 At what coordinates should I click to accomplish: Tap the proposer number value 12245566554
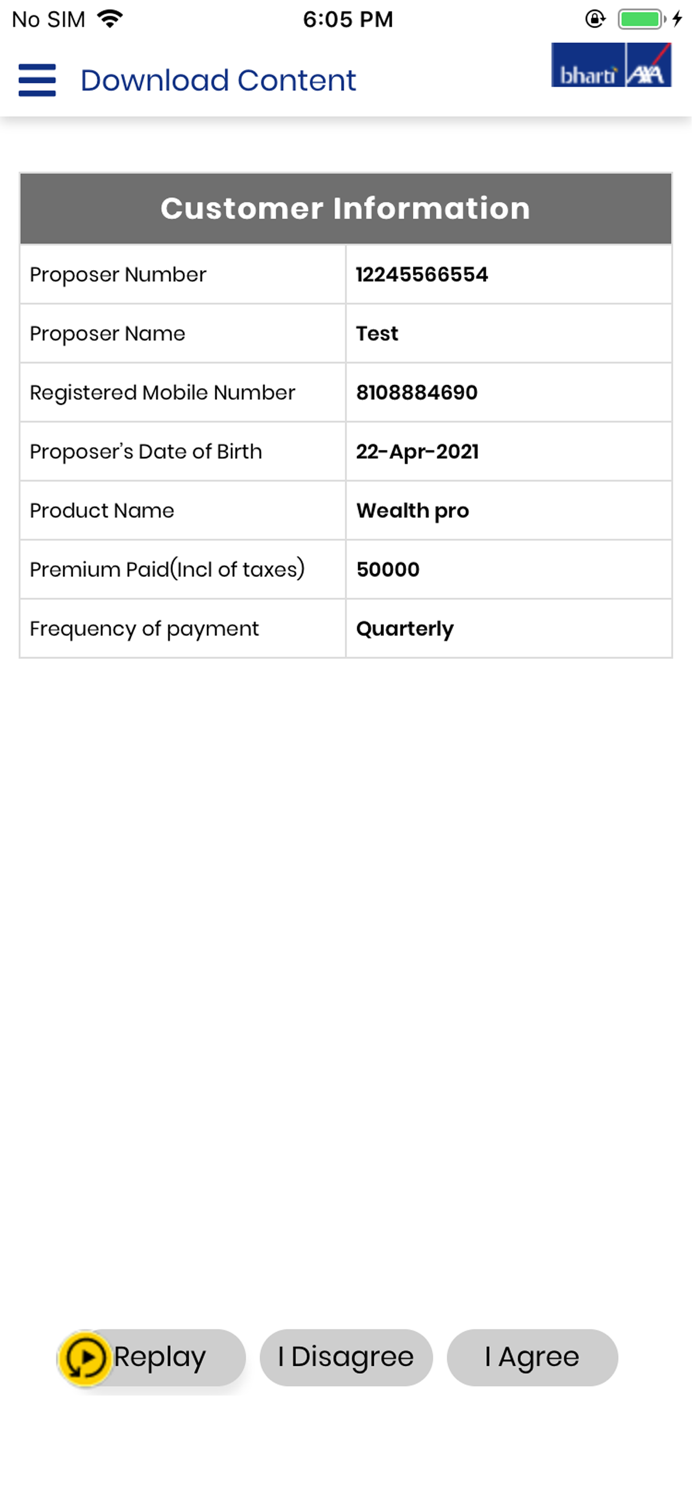(x=422, y=275)
